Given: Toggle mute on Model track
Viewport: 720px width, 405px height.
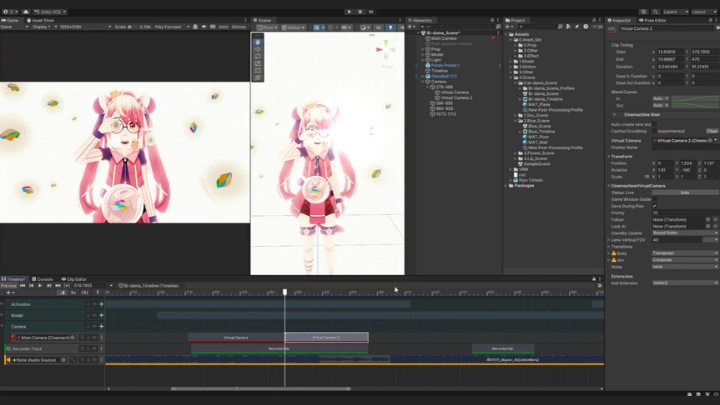Looking at the screenshot, I should click(95, 315).
